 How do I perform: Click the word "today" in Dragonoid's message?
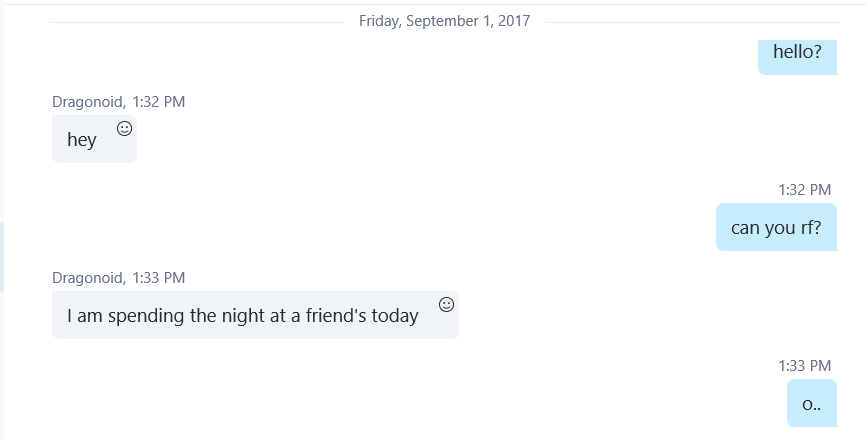[394, 316]
